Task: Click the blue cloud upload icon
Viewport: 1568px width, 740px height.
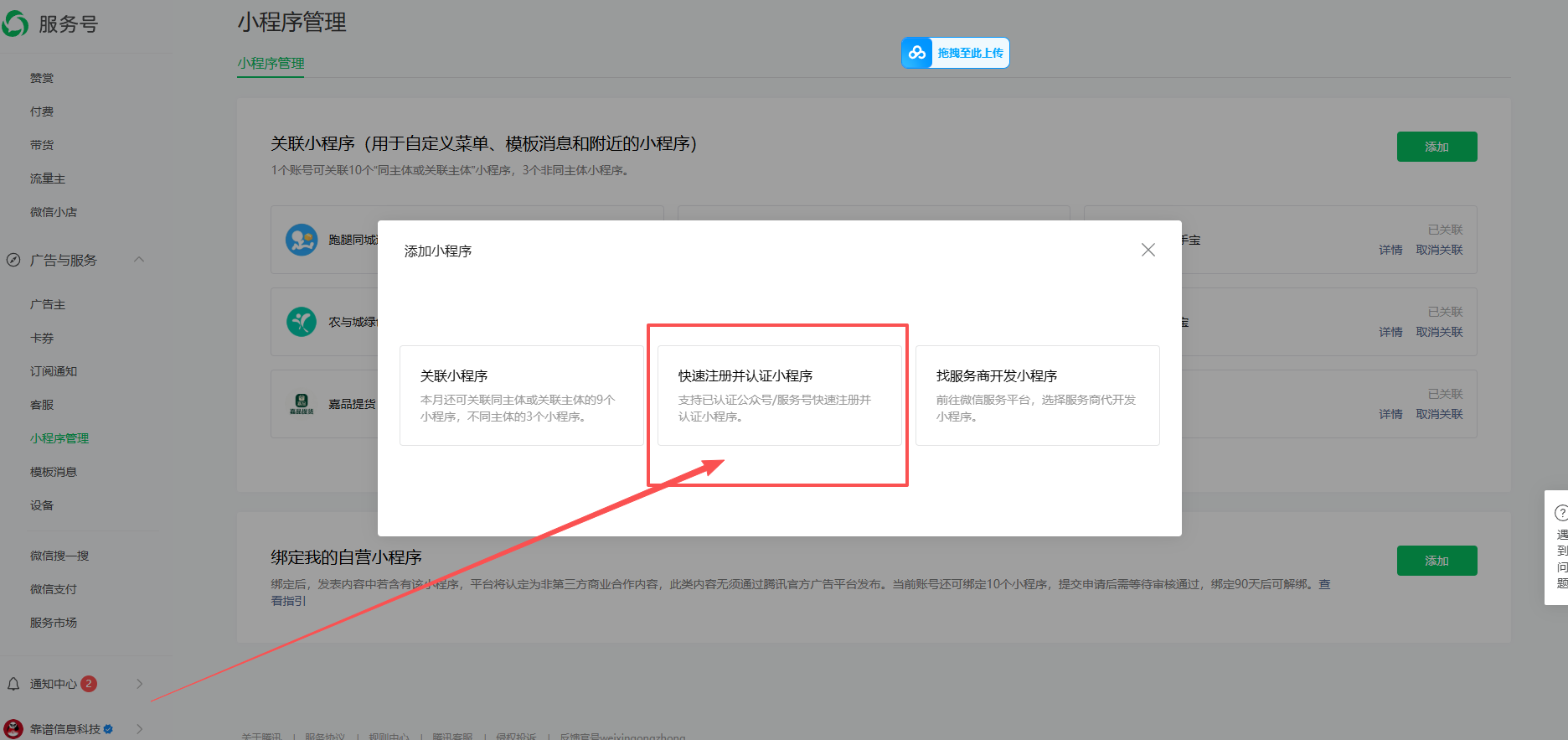Action: (917, 53)
